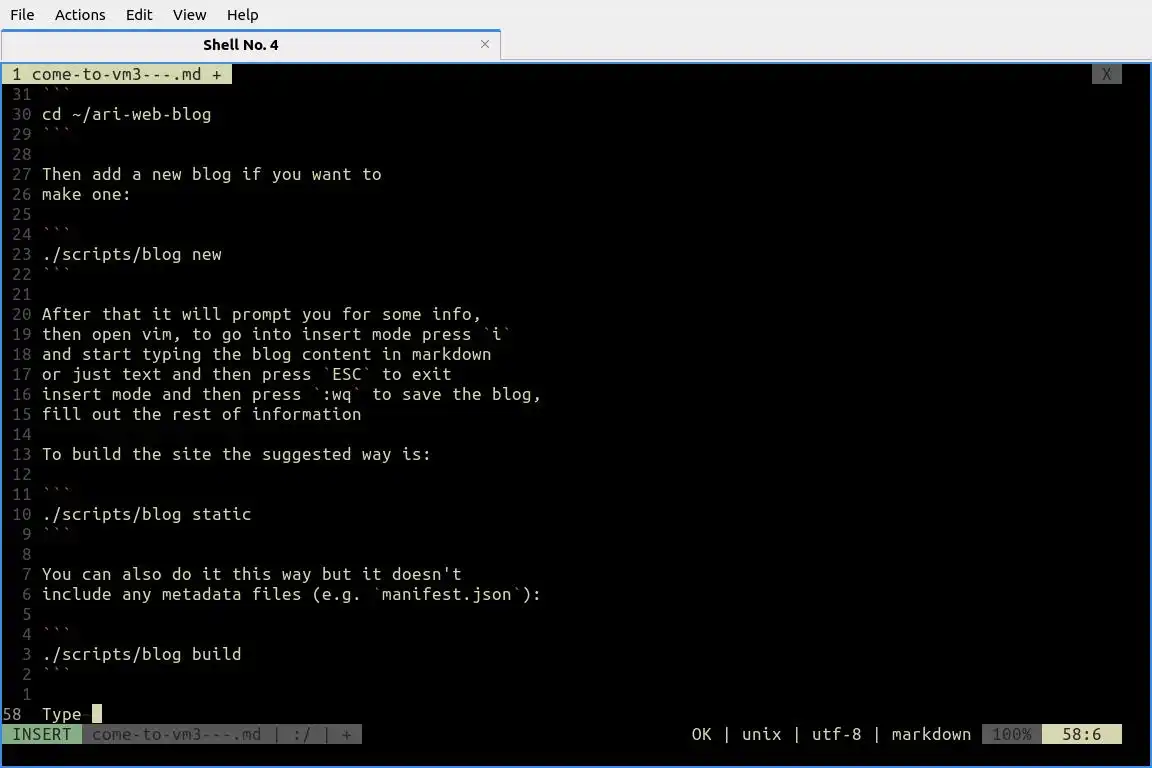Click the unix file format entry
Image resolution: width=1152 pixels, height=768 pixels.
pyautogui.click(x=761, y=734)
